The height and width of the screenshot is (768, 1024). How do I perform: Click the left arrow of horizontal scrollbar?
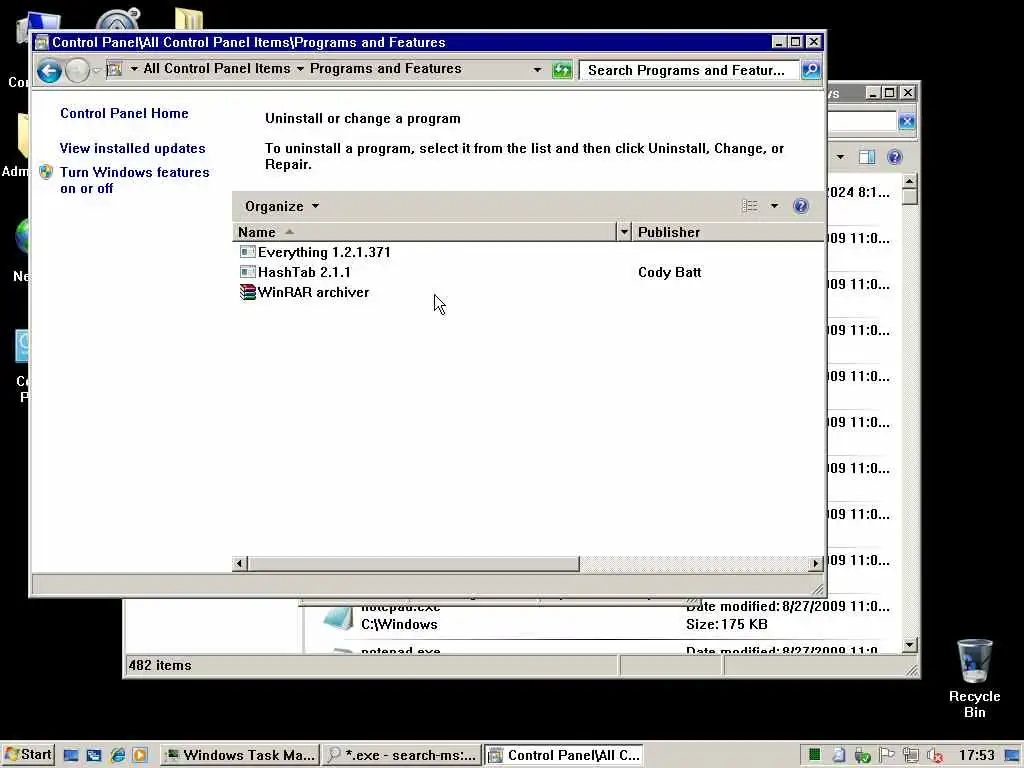tap(240, 563)
